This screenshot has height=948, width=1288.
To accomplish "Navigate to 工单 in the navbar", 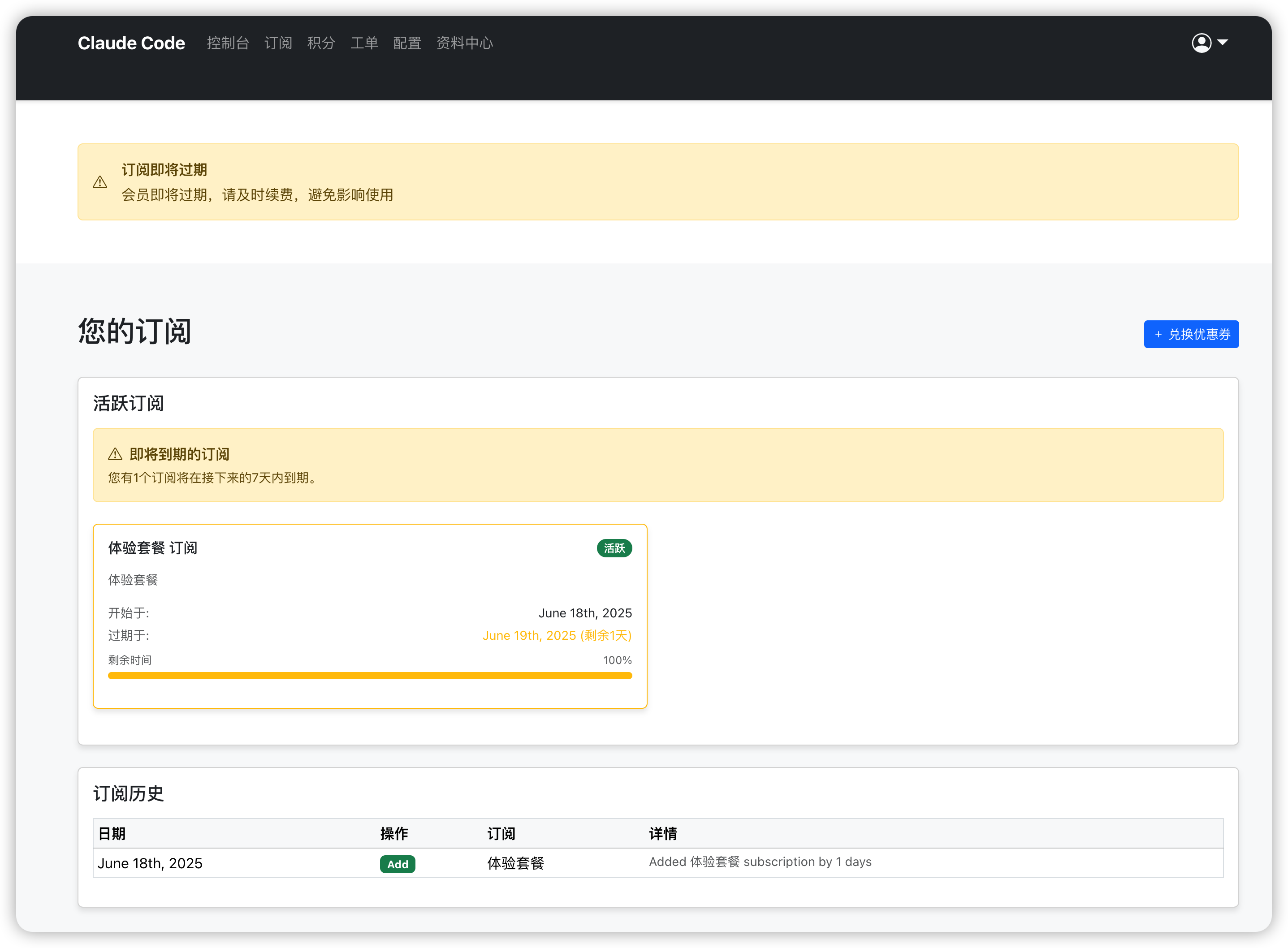I will [364, 43].
